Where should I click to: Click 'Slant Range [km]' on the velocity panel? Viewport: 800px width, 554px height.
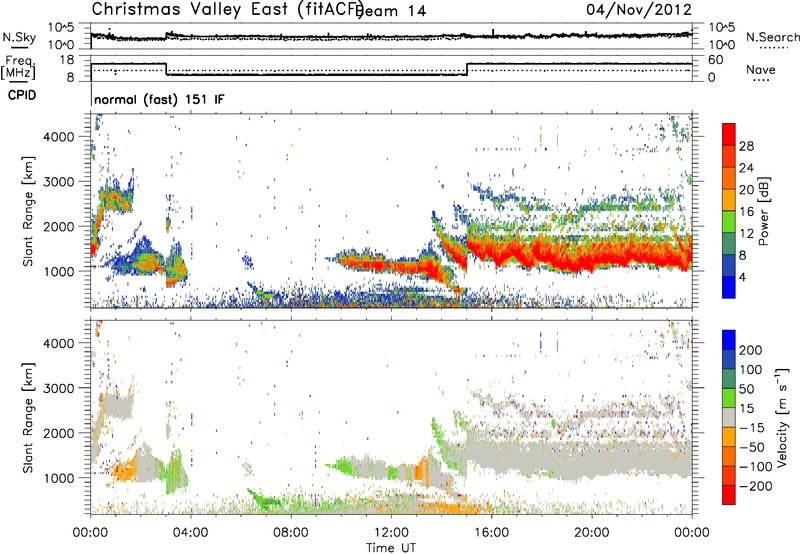(x=28, y=417)
